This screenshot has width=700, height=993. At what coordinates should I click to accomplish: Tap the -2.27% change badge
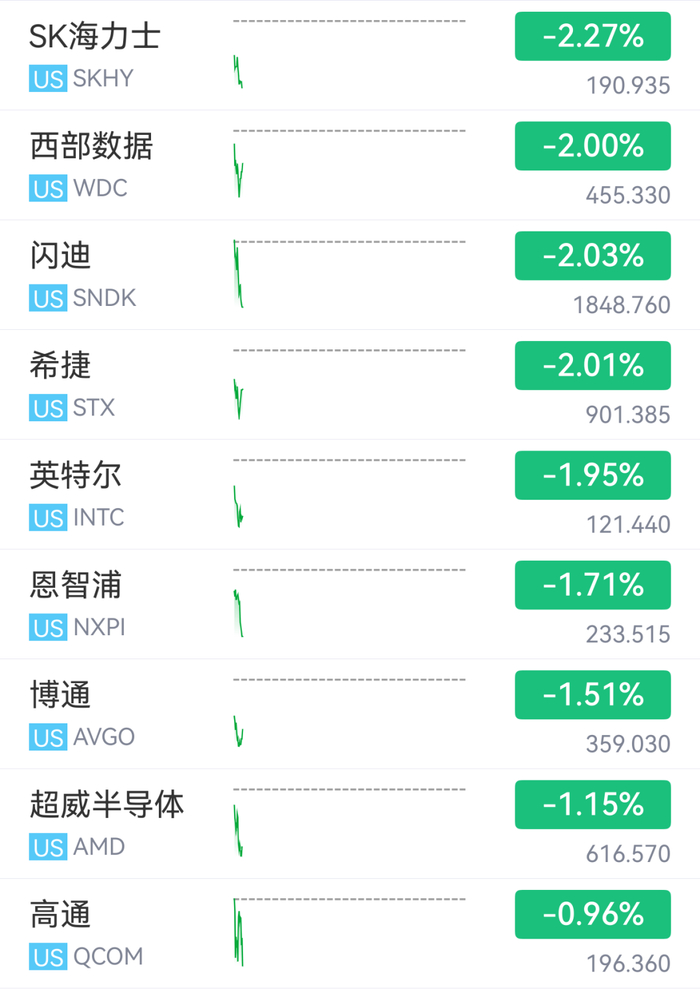click(x=592, y=36)
